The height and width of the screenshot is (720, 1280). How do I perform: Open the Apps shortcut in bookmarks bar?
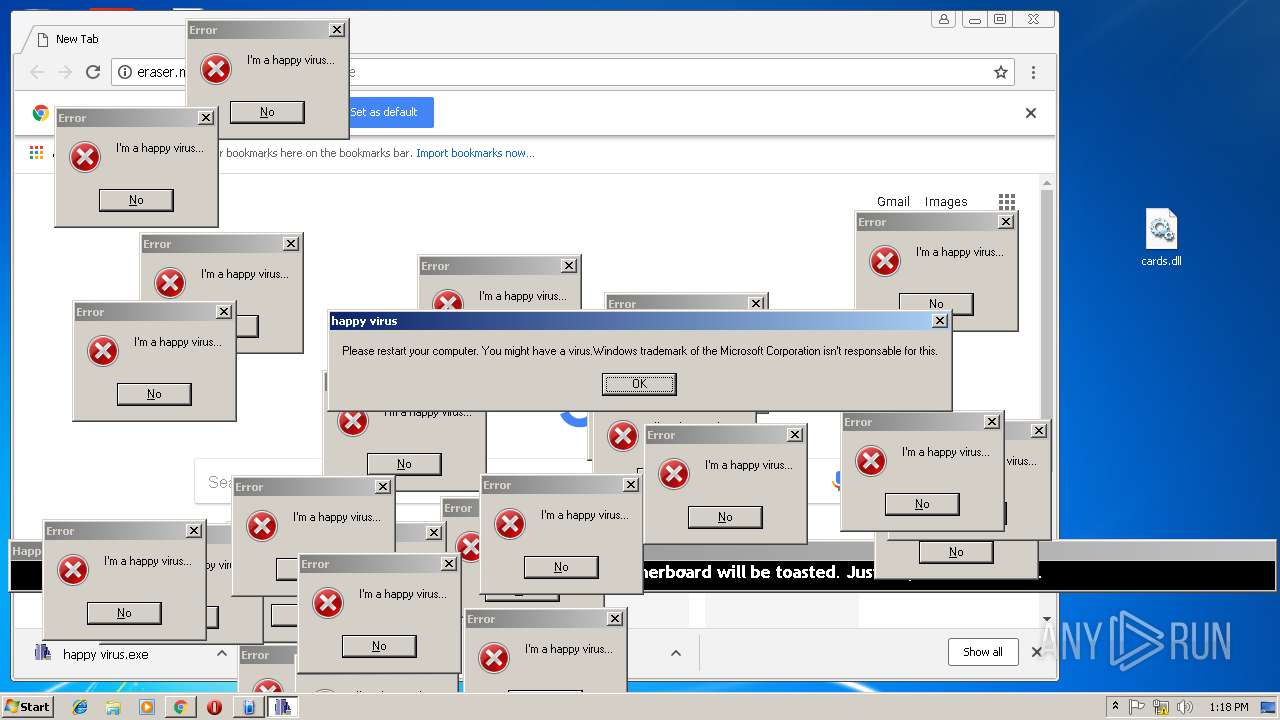[36, 153]
